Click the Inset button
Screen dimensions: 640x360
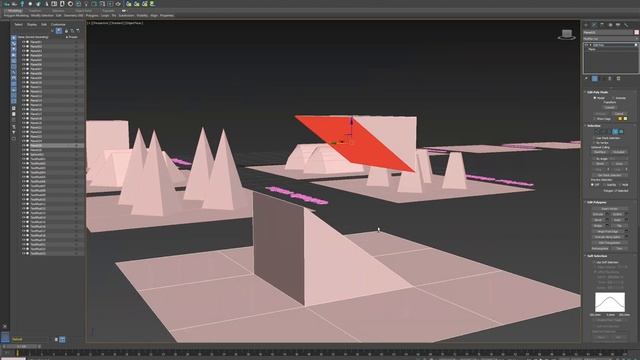617,220
